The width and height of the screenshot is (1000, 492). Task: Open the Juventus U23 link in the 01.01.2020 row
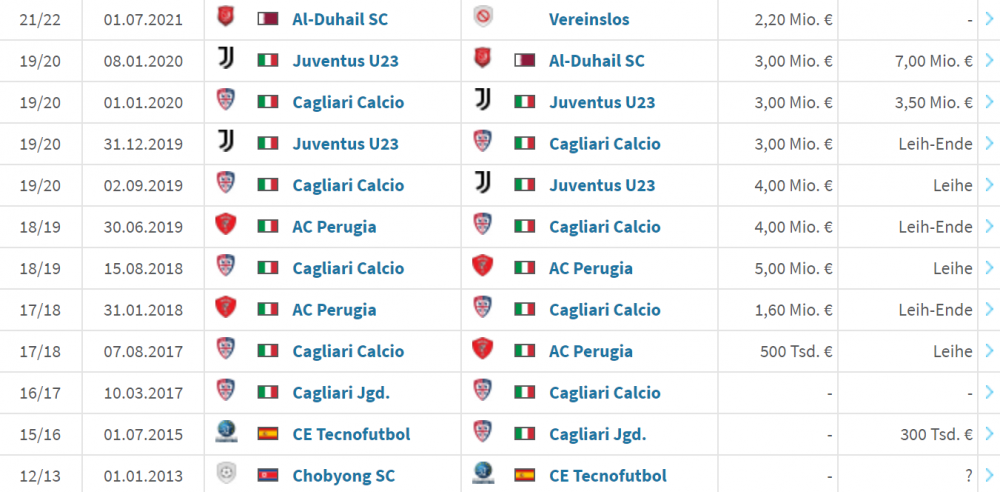click(602, 102)
